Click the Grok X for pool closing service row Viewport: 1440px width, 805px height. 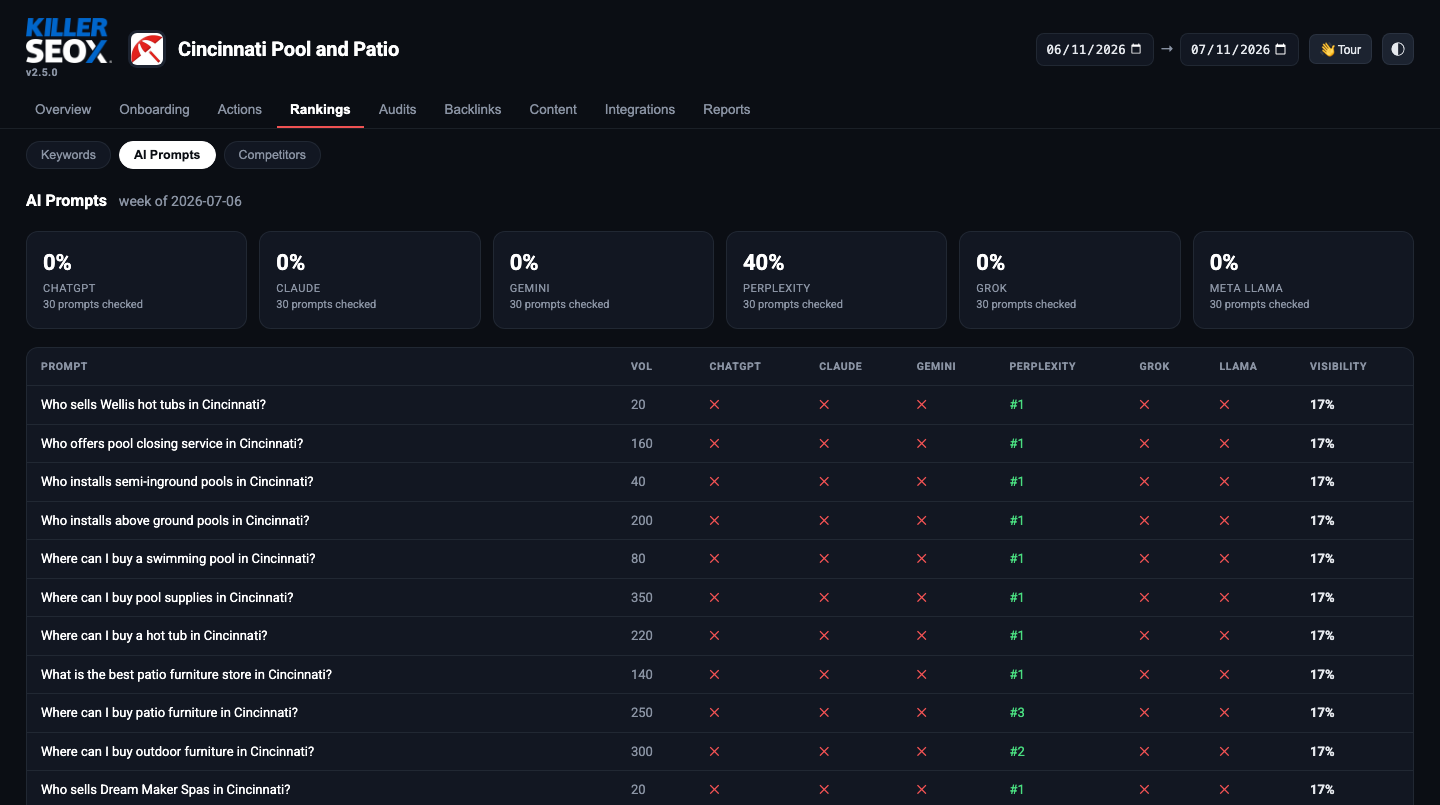(x=1145, y=443)
